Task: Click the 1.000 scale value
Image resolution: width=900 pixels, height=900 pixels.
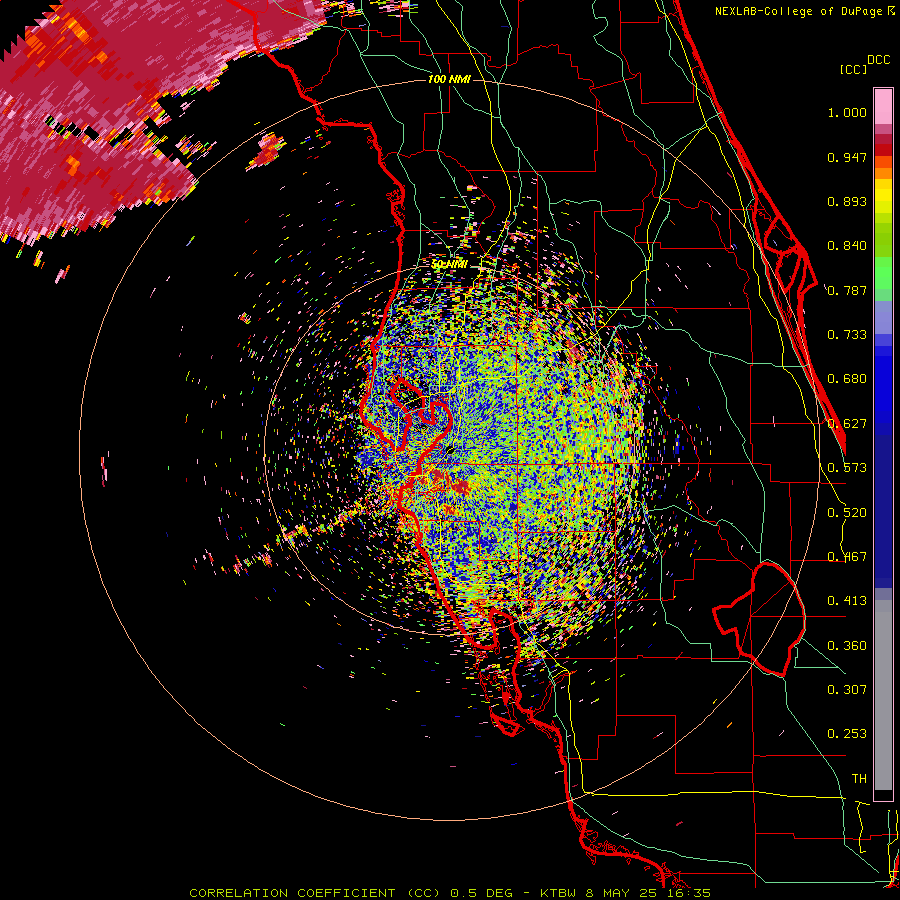Action: pos(847,112)
